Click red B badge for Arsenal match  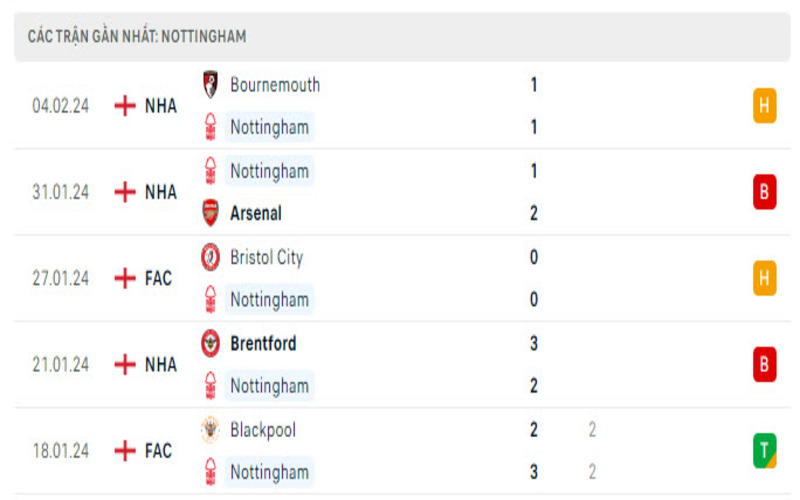pyautogui.click(x=765, y=192)
